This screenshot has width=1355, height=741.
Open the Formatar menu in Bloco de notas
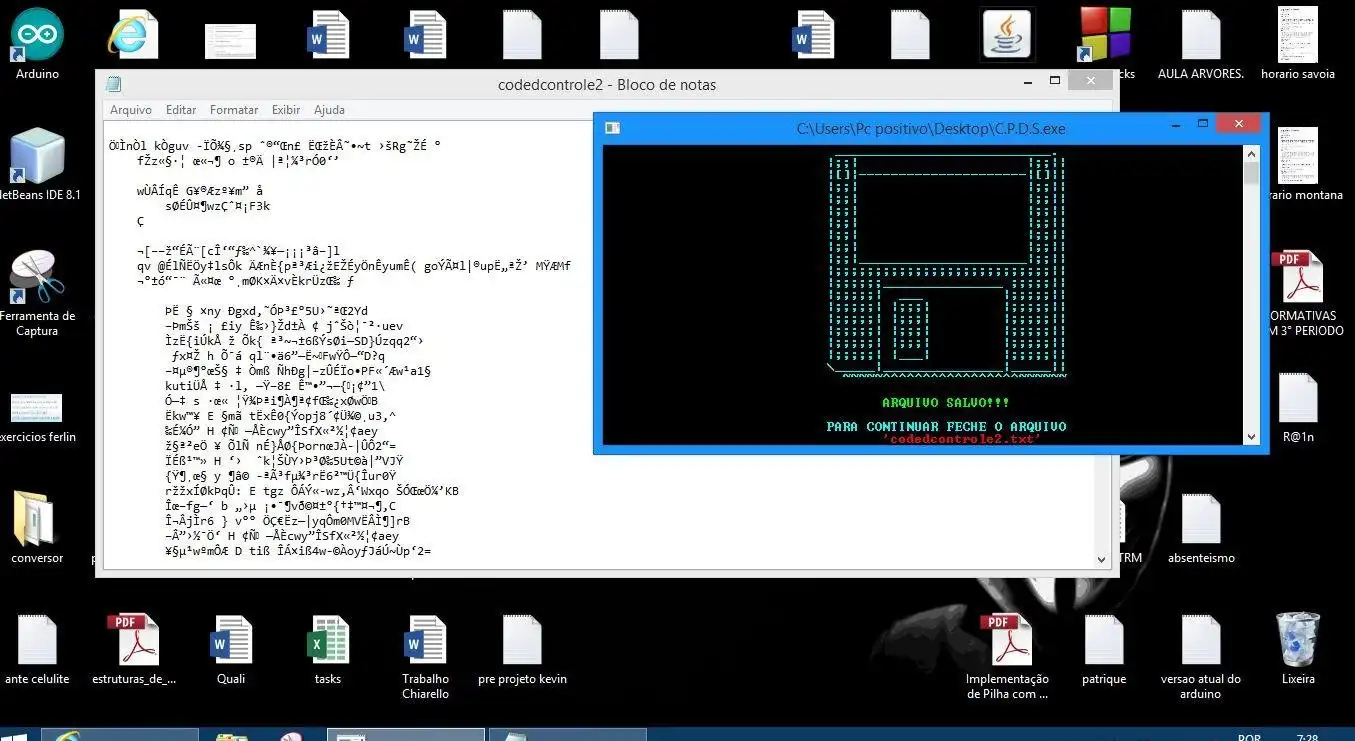(x=234, y=110)
